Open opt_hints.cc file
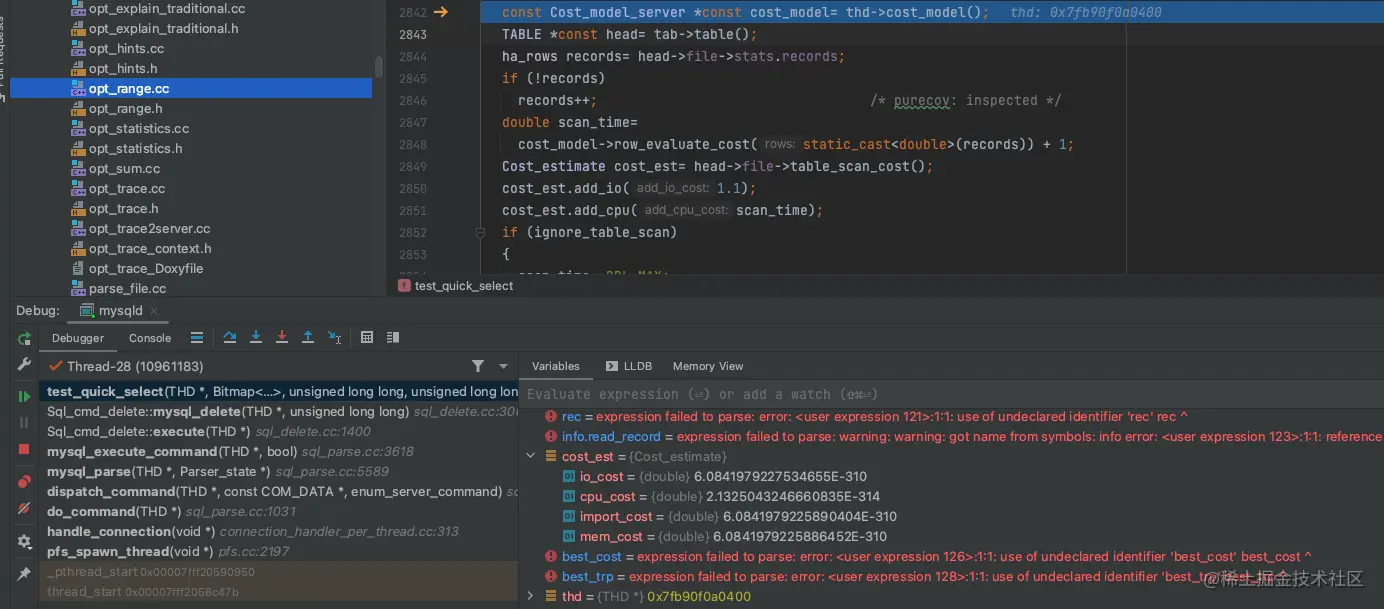The width and height of the screenshot is (1384, 609). coord(126,49)
